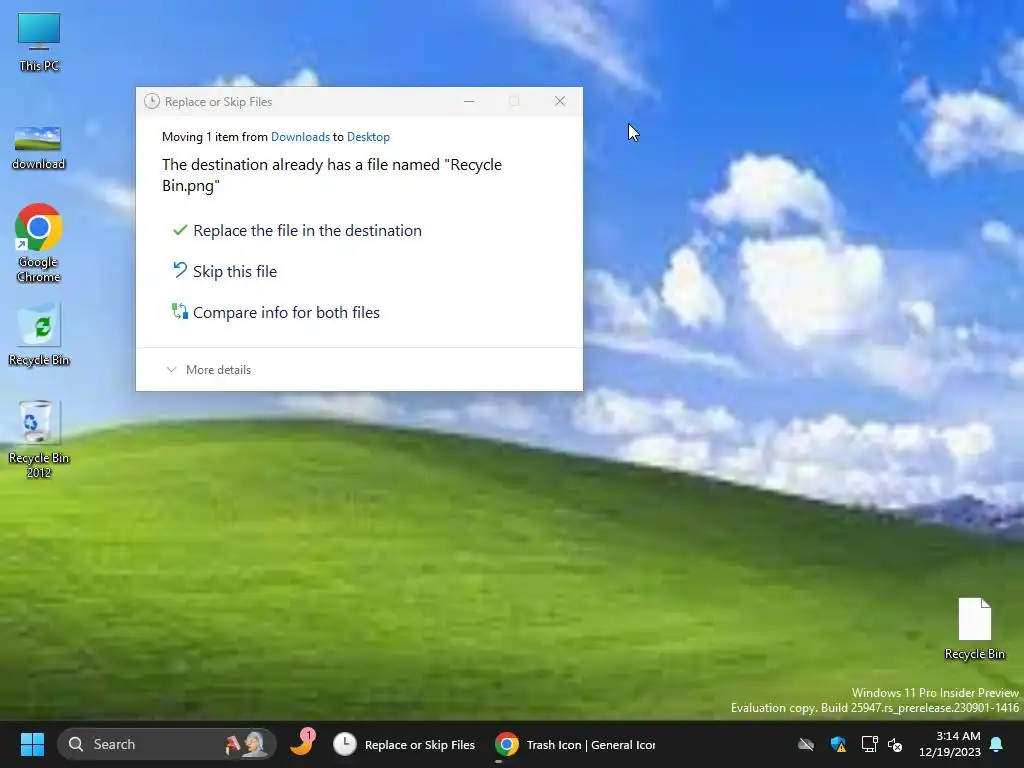Switch to Chrome Trash Icon taskbar window
The height and width of the screenshot is (768, 1024).
point(574,744)
